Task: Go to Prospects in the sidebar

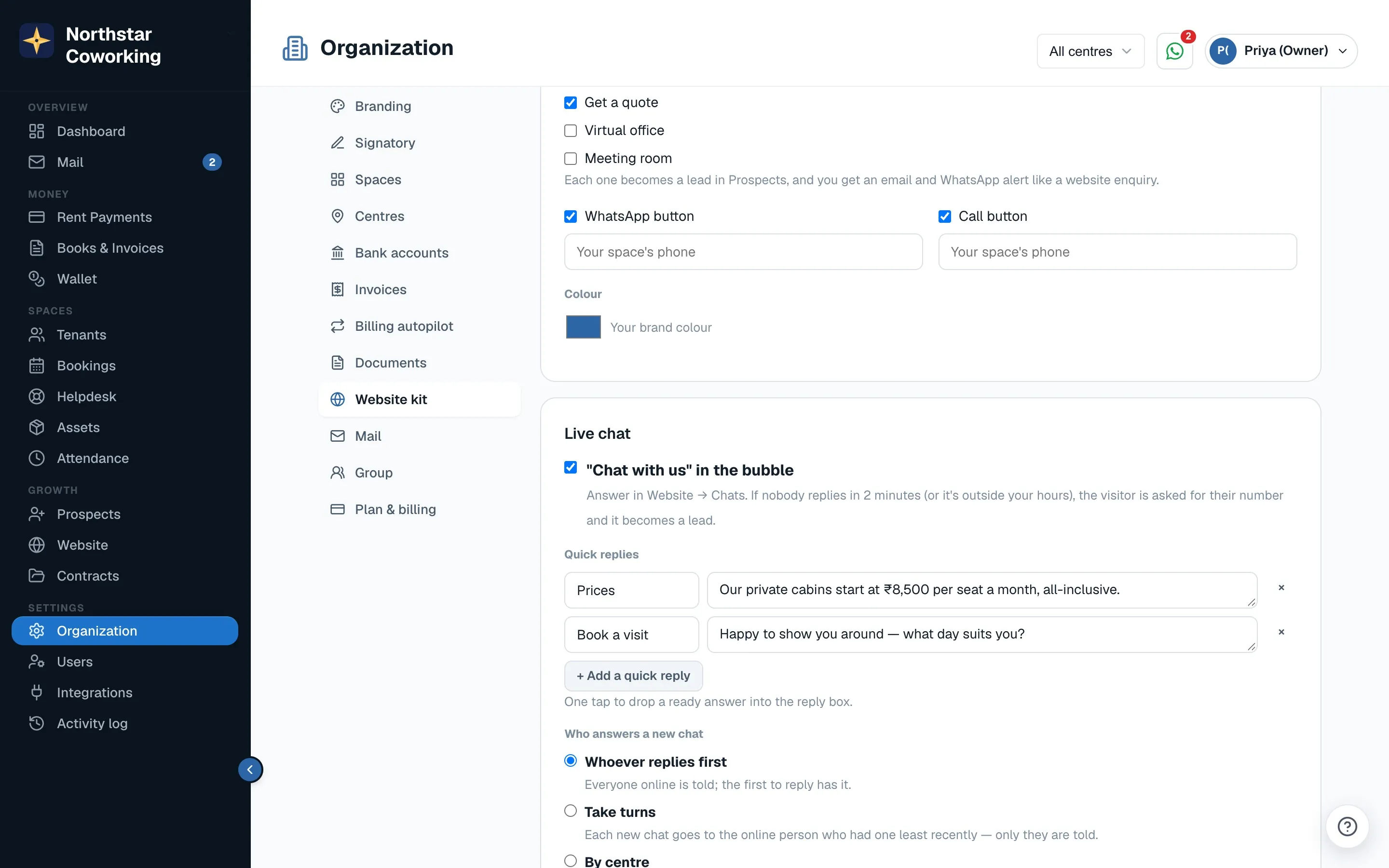Action: 124,515
